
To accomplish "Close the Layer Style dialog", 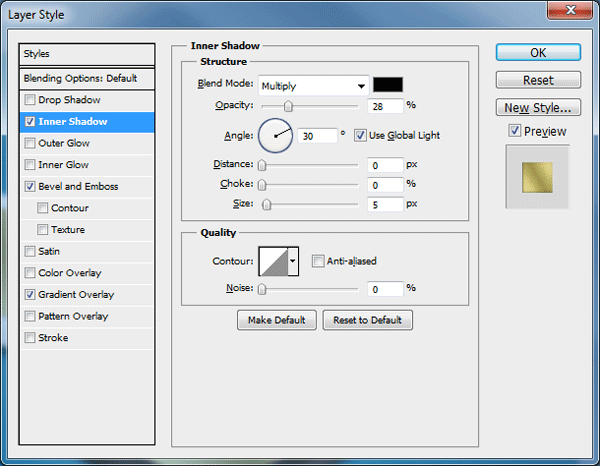I will pos(570,10).
